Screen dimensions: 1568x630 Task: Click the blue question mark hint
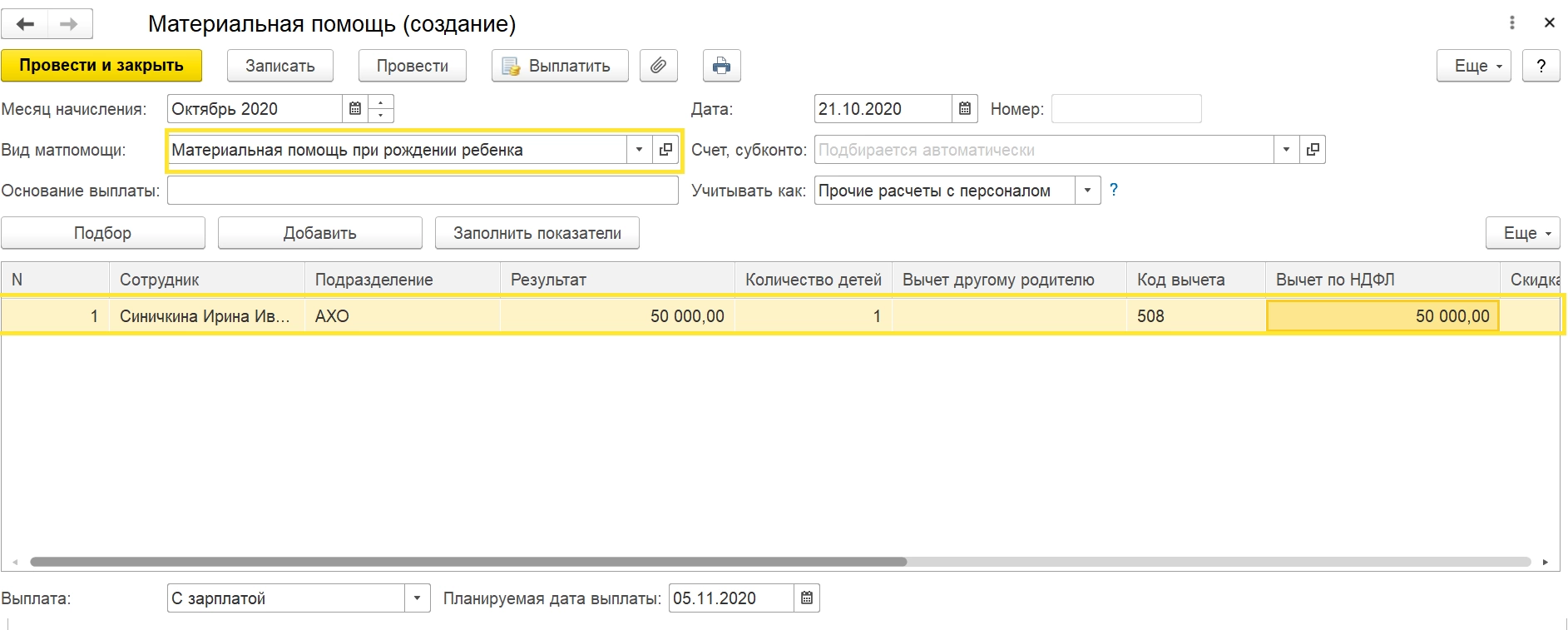(x=1114, y=190)
